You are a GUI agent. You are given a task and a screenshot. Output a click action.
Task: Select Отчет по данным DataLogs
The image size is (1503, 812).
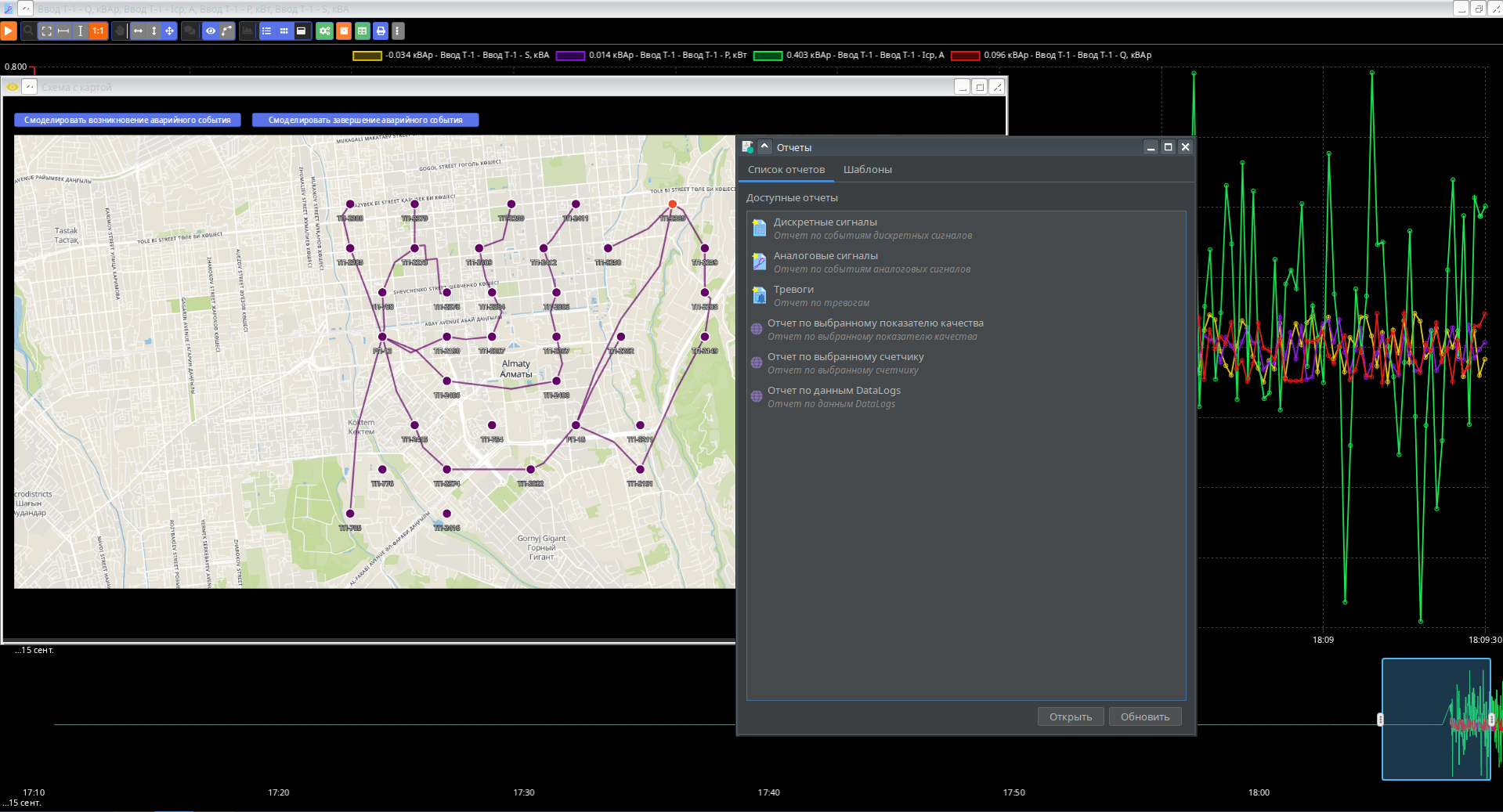[966, 397]
